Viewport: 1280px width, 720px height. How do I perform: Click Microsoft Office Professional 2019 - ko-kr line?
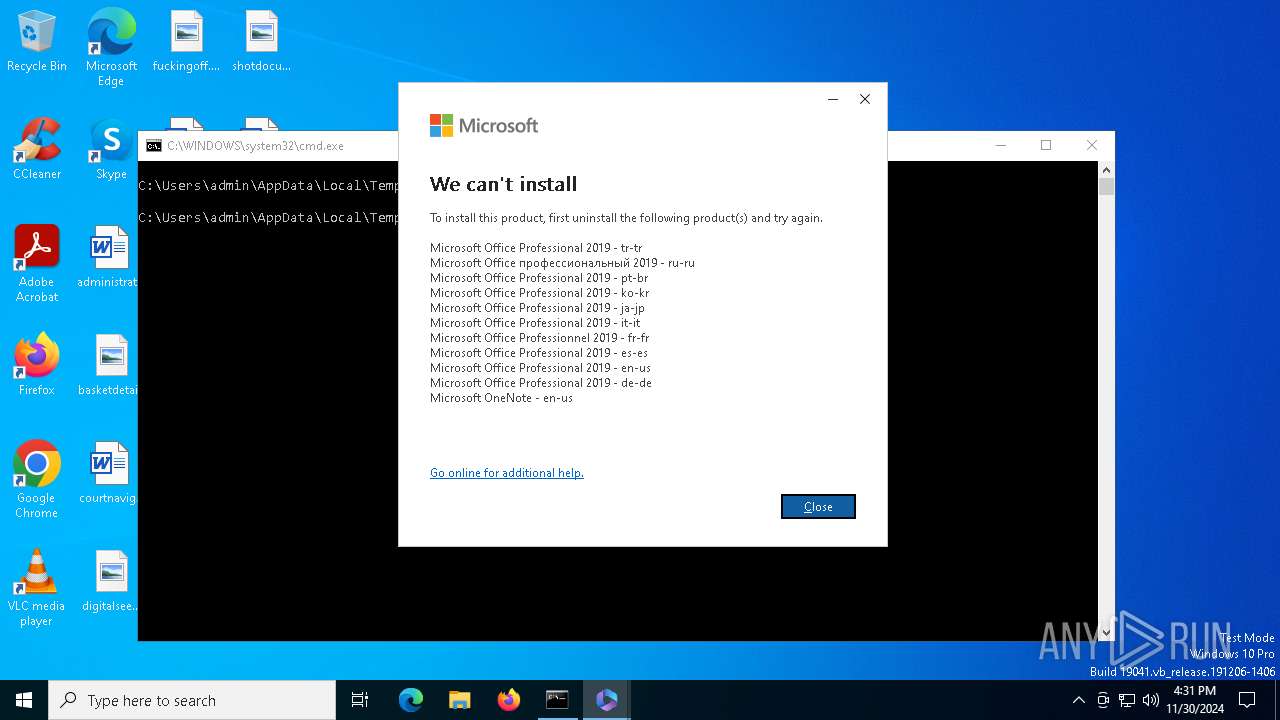(x=540, y=293)
